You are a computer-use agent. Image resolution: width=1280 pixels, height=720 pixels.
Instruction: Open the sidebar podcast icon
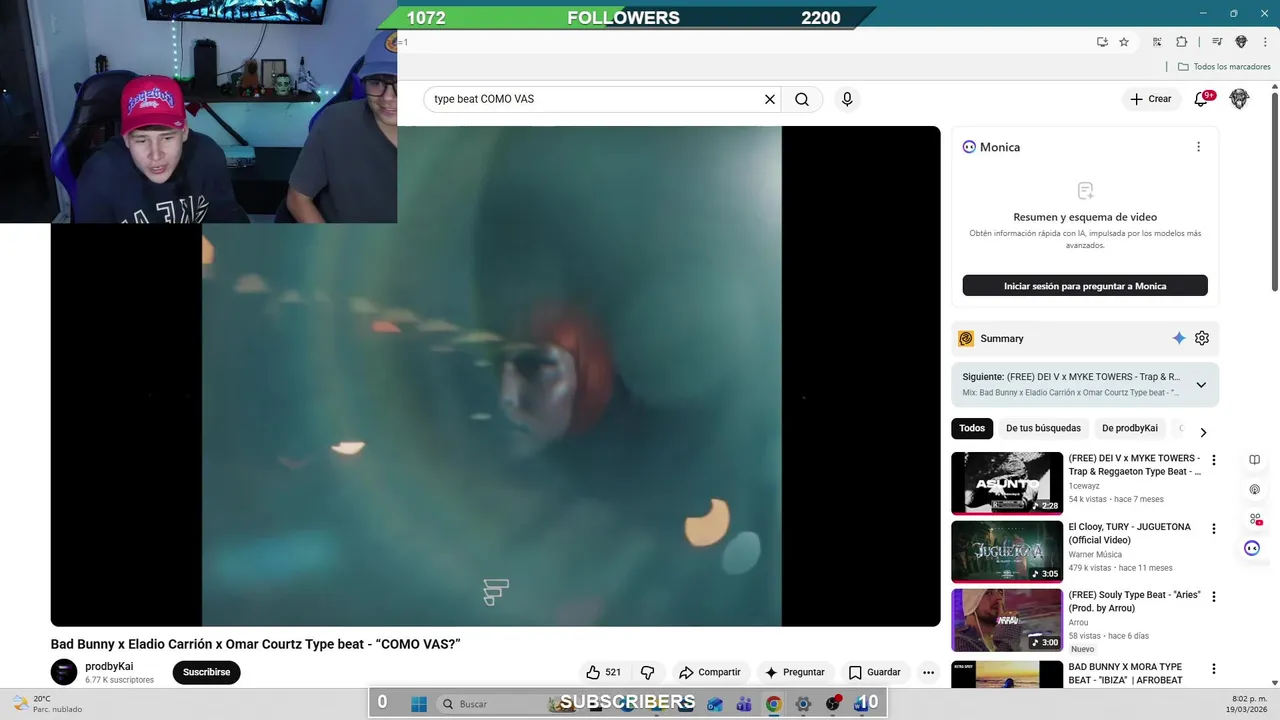(x=1254, y=490)
